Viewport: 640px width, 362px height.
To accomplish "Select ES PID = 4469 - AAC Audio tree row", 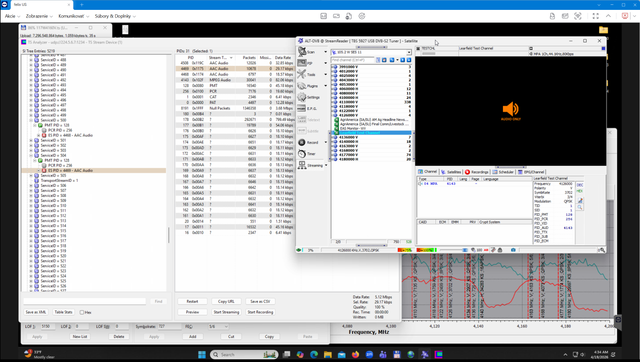I will point(94,171).
